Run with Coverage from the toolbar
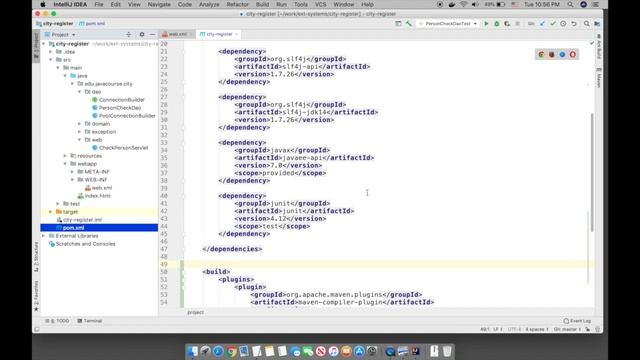This screenshot has height=360, width=640. pos(507,24)
